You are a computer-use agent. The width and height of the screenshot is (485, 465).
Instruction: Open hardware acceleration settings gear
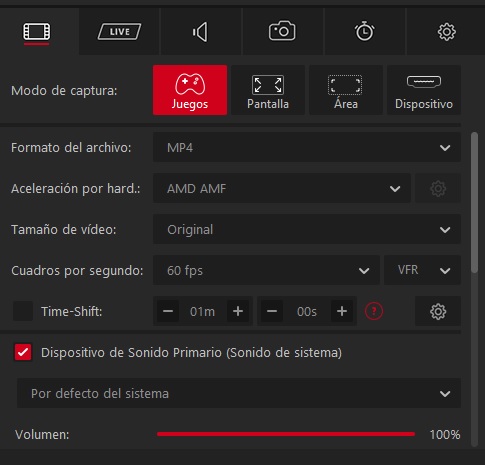coord(438,189)
